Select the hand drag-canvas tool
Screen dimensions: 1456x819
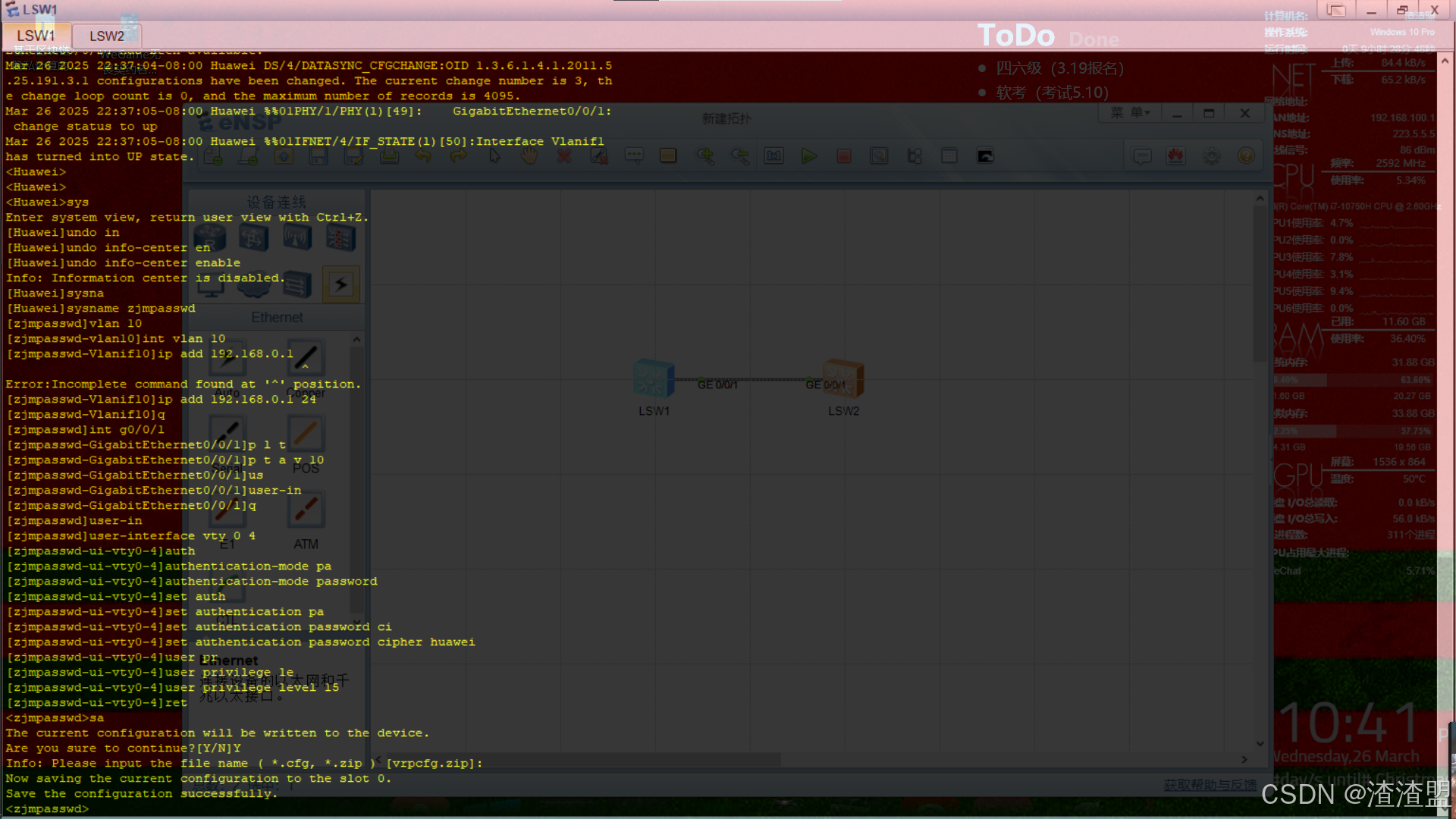pyautogui.click(x=529, y=156)
